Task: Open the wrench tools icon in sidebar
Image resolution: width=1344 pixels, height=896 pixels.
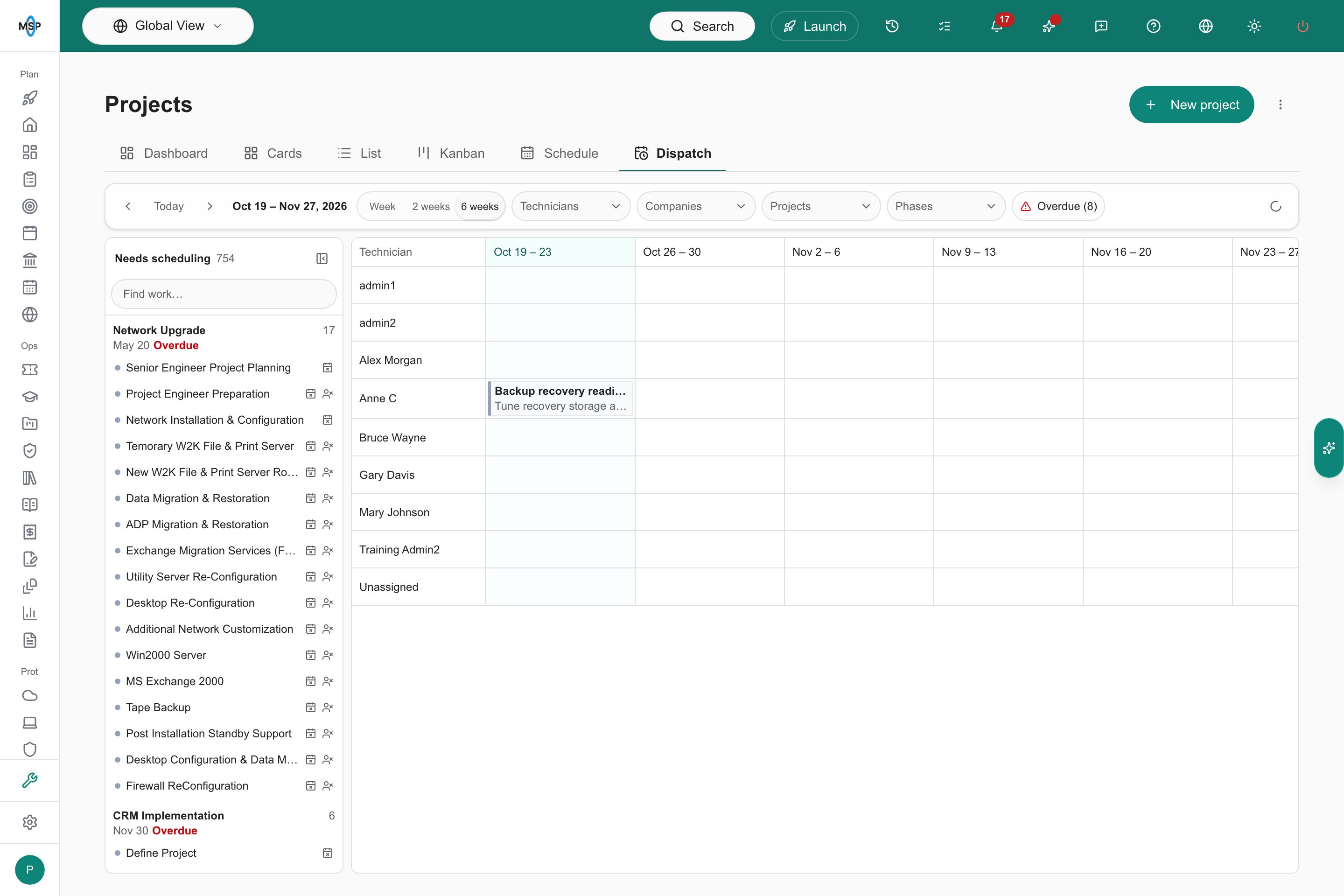Action: 30,780
